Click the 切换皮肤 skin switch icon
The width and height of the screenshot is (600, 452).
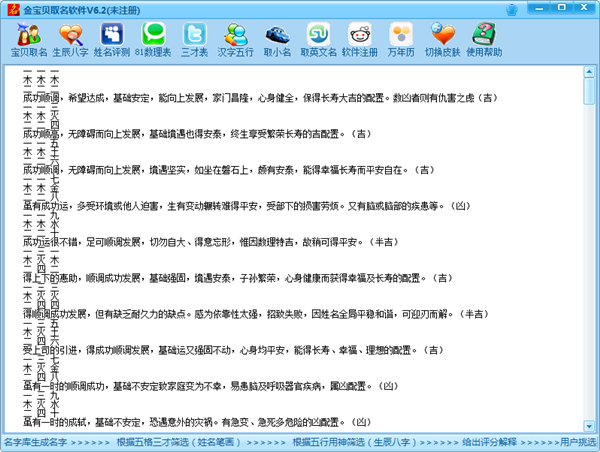[442, 40]
